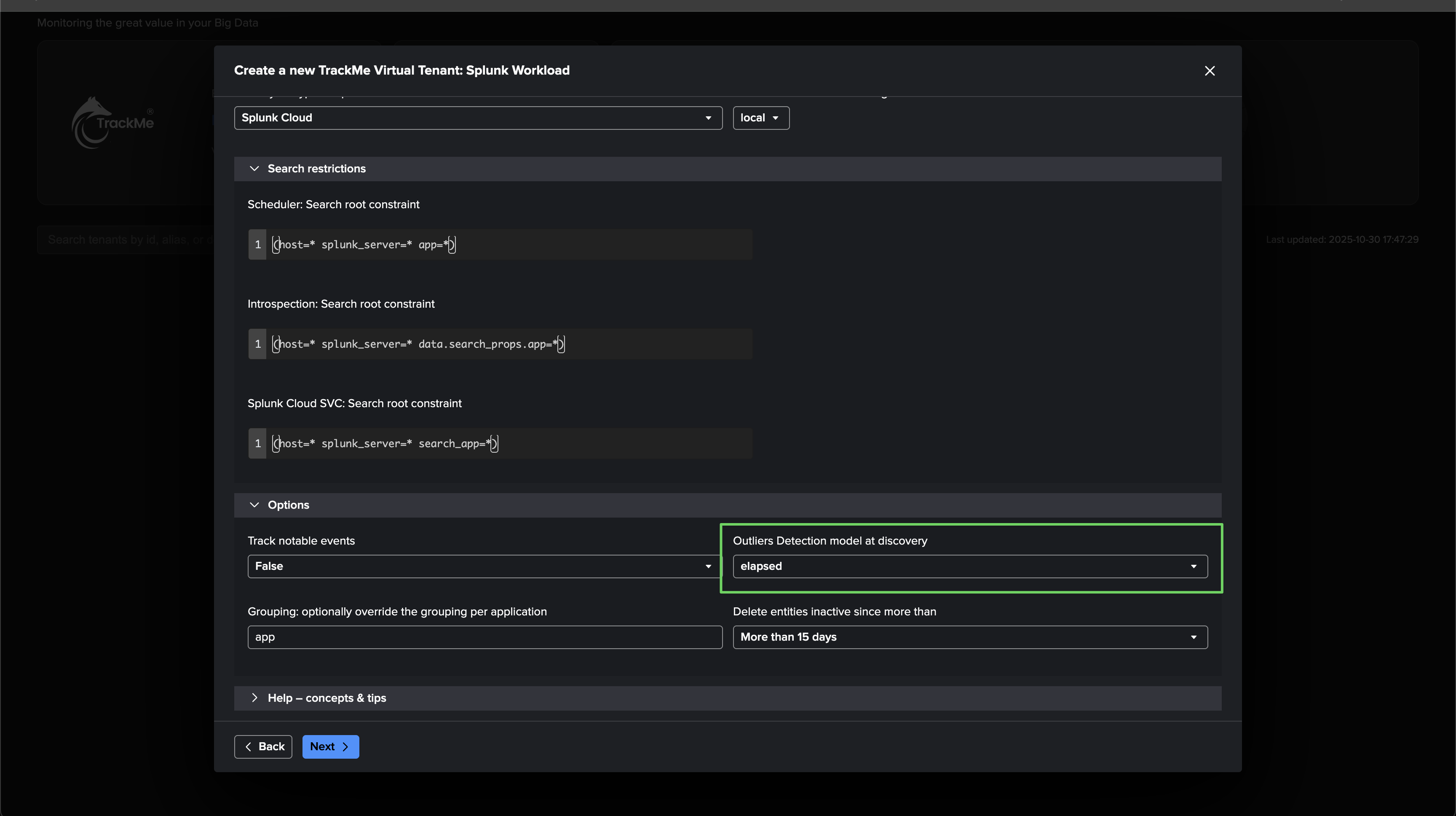Click the Search restrictions header label
The width and height of the screenshot is (1456, 816).
pyautogui.click(x=316, y=169)
